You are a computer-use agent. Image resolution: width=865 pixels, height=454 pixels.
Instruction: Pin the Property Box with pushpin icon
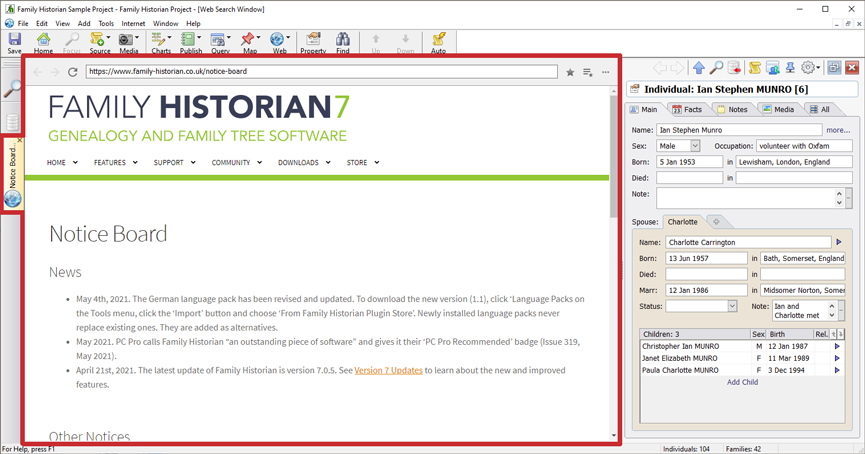790,67
